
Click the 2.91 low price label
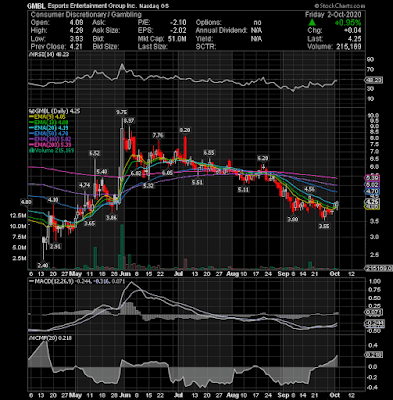coord(55,247)
